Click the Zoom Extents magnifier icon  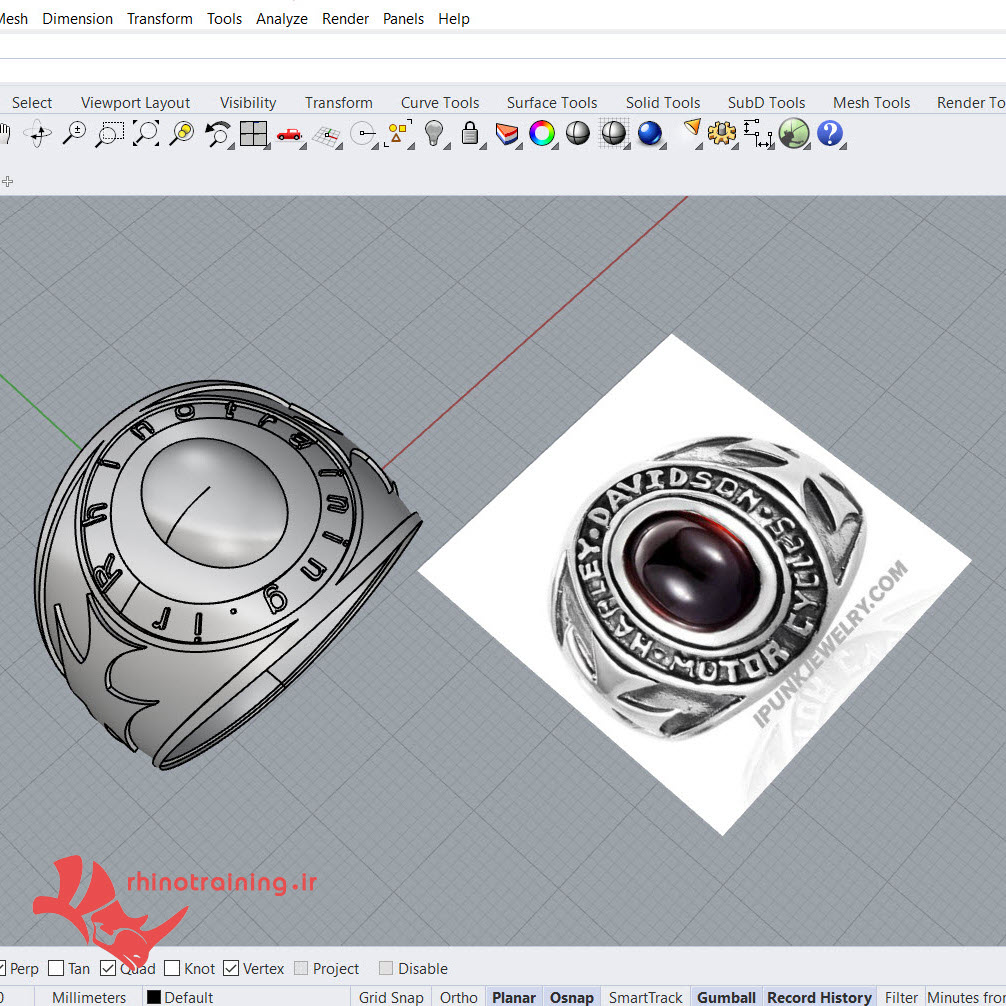(x=146, y=133)
